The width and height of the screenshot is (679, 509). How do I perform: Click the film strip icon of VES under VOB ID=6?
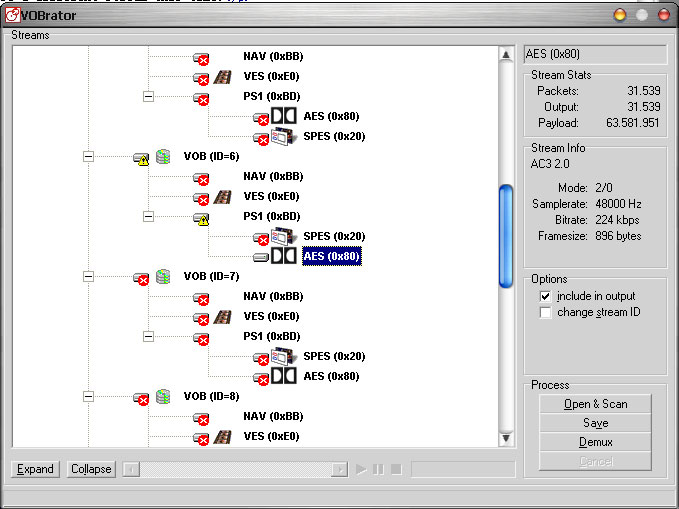point(222,197)
